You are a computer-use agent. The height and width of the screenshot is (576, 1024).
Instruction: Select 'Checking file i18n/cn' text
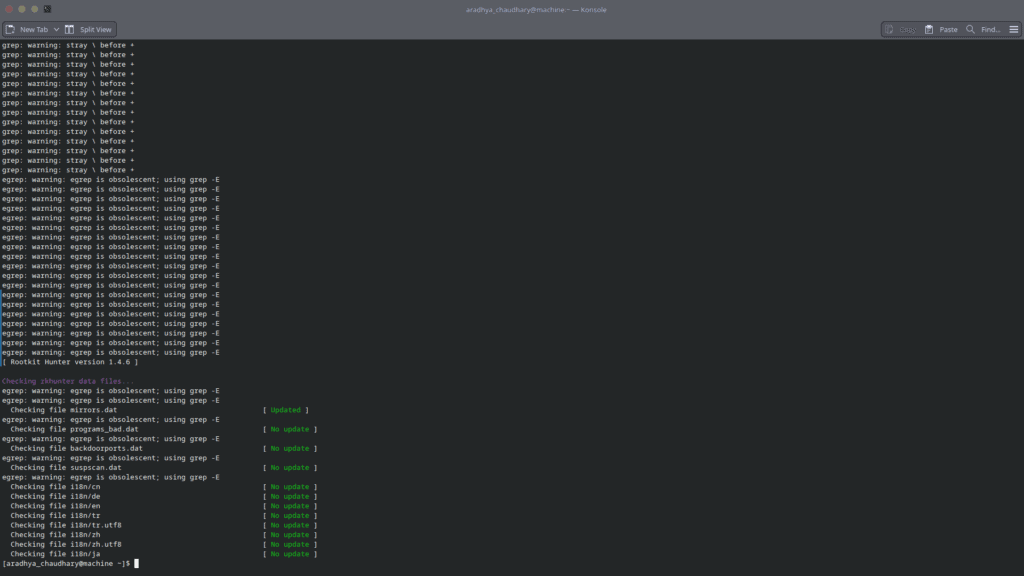tap(56, 487)
